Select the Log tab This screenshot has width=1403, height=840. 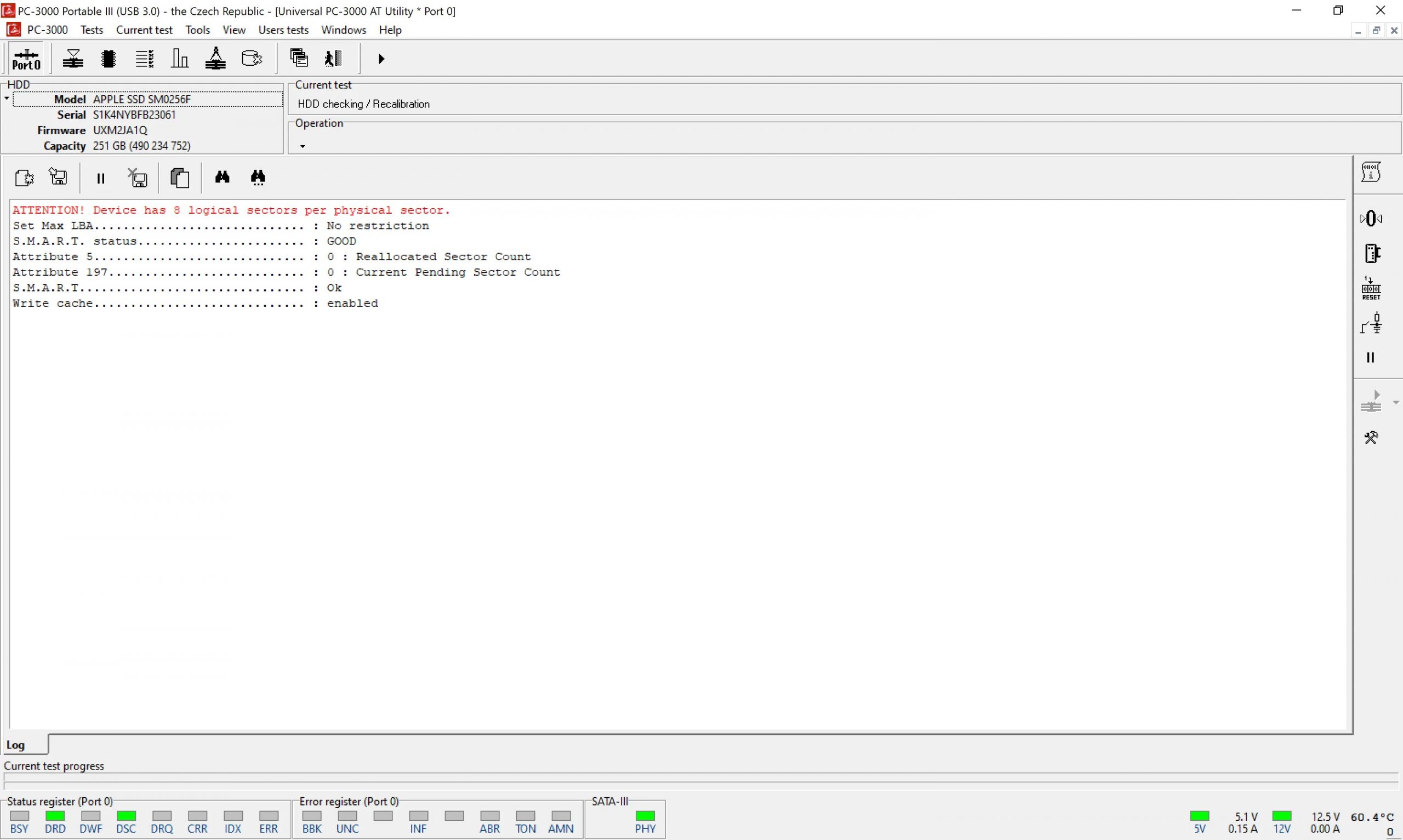pyautogui.click(x=16, y=745)
